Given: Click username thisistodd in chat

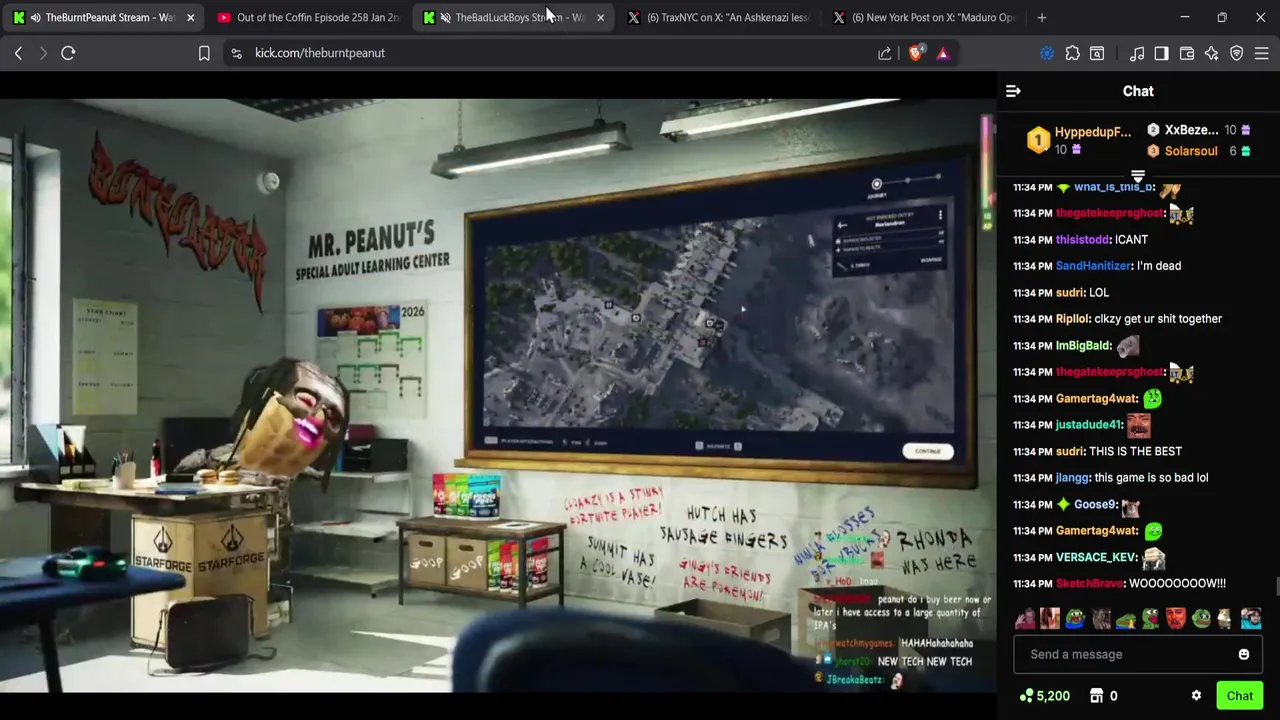Looking at the screenshot, I should [x=1083, y=240].
